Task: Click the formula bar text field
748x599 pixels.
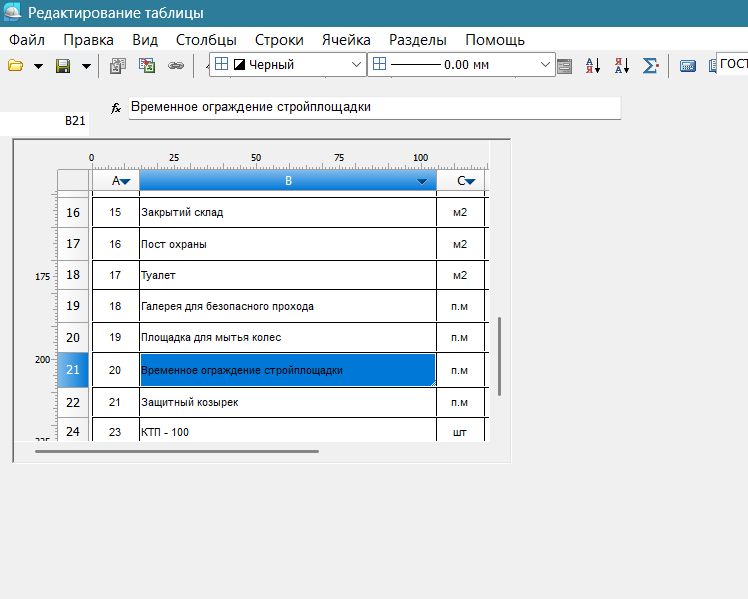Action: tap(374, 107)
